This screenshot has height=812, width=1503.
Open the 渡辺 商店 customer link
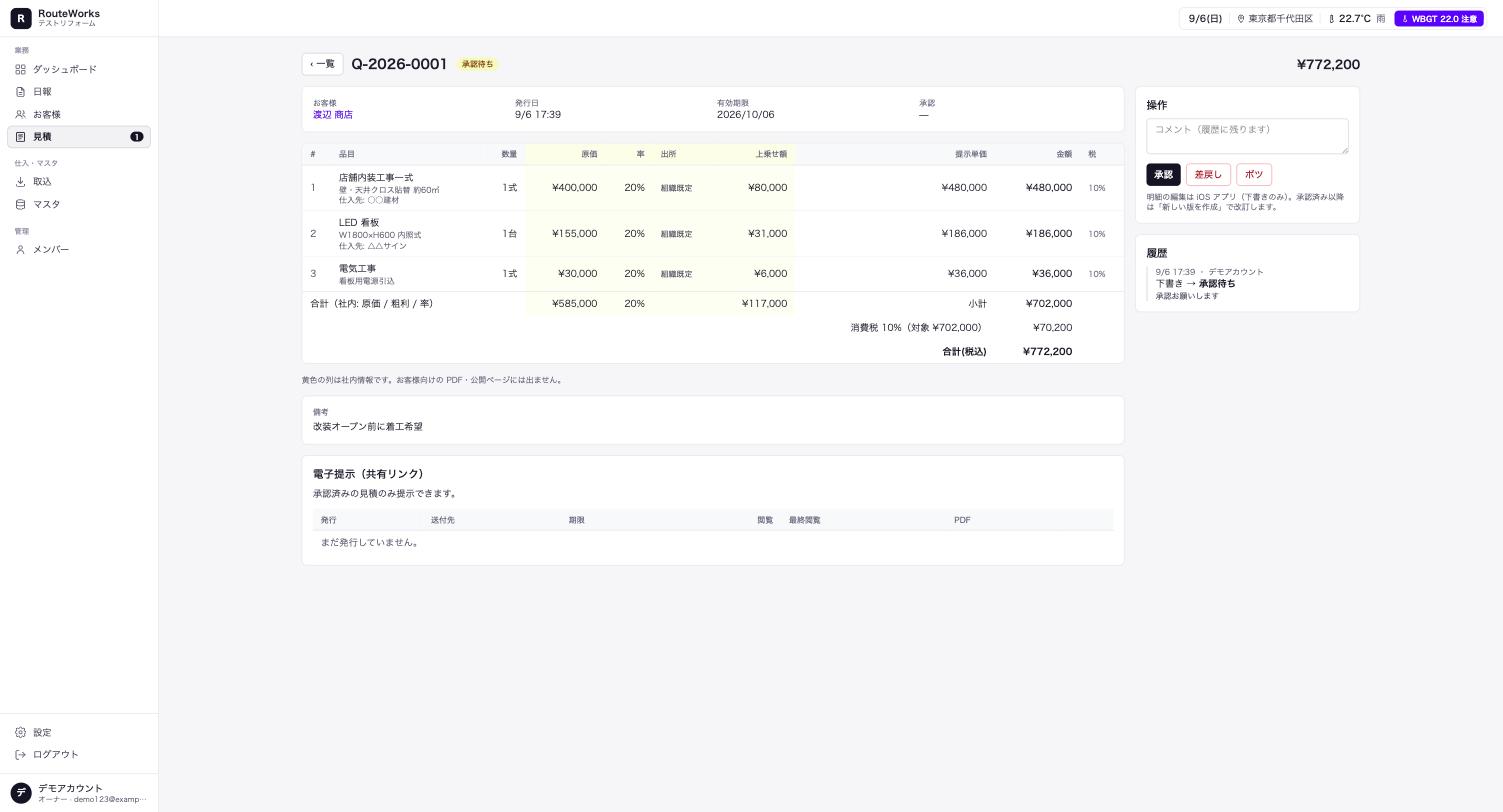click(333, 115)
